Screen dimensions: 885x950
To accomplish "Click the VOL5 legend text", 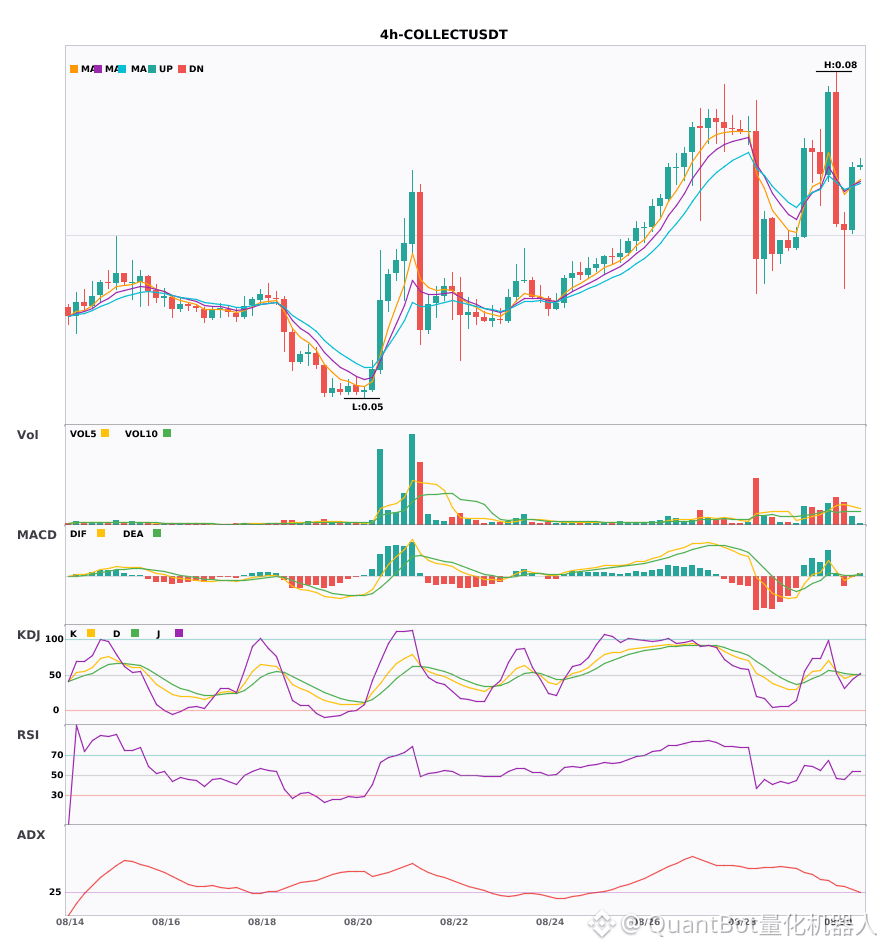I will coord(83,434).
